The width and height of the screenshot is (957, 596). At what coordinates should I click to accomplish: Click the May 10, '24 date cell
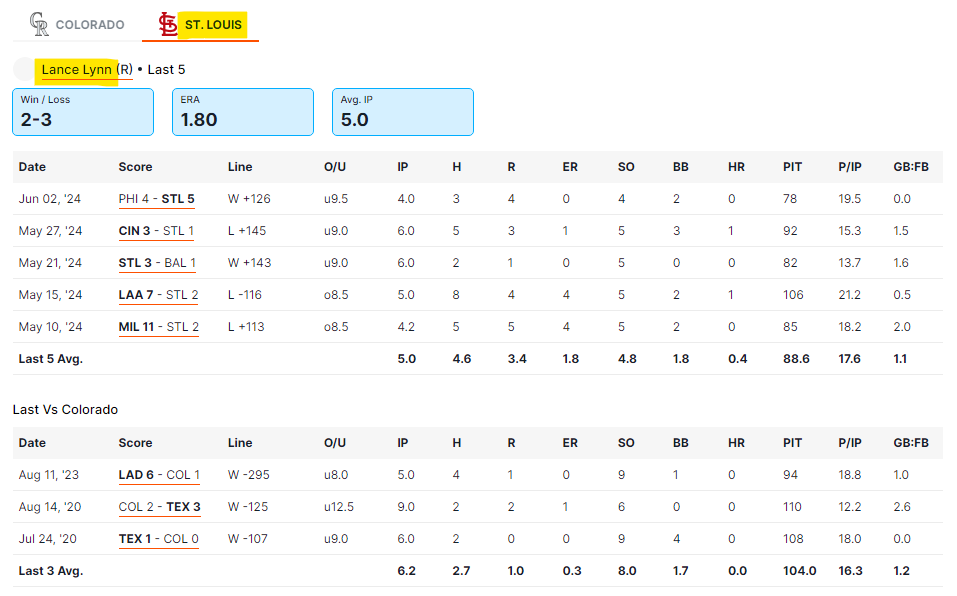tap(51, 327)
